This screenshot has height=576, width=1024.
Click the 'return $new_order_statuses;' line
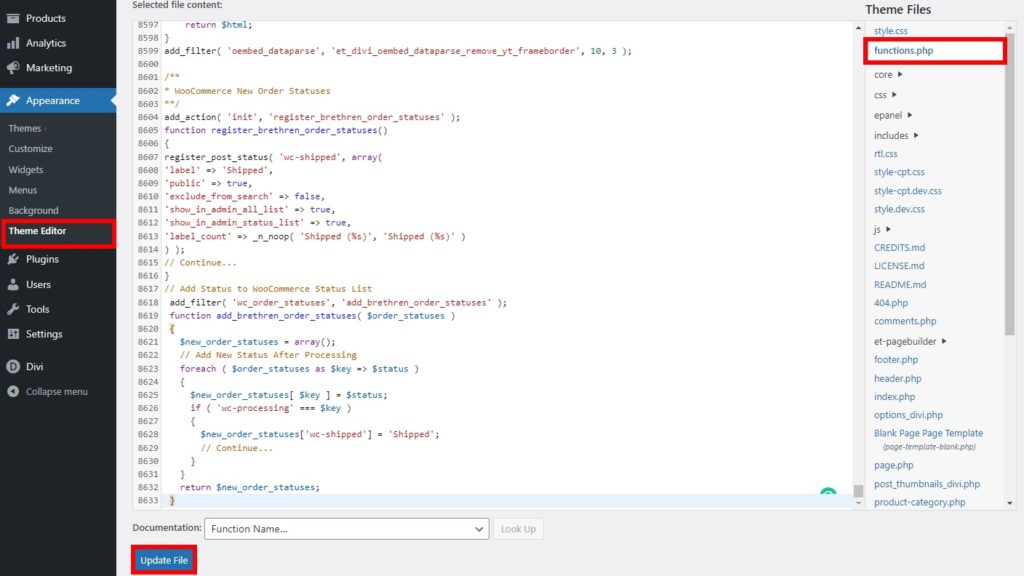[x=249, y=487]
